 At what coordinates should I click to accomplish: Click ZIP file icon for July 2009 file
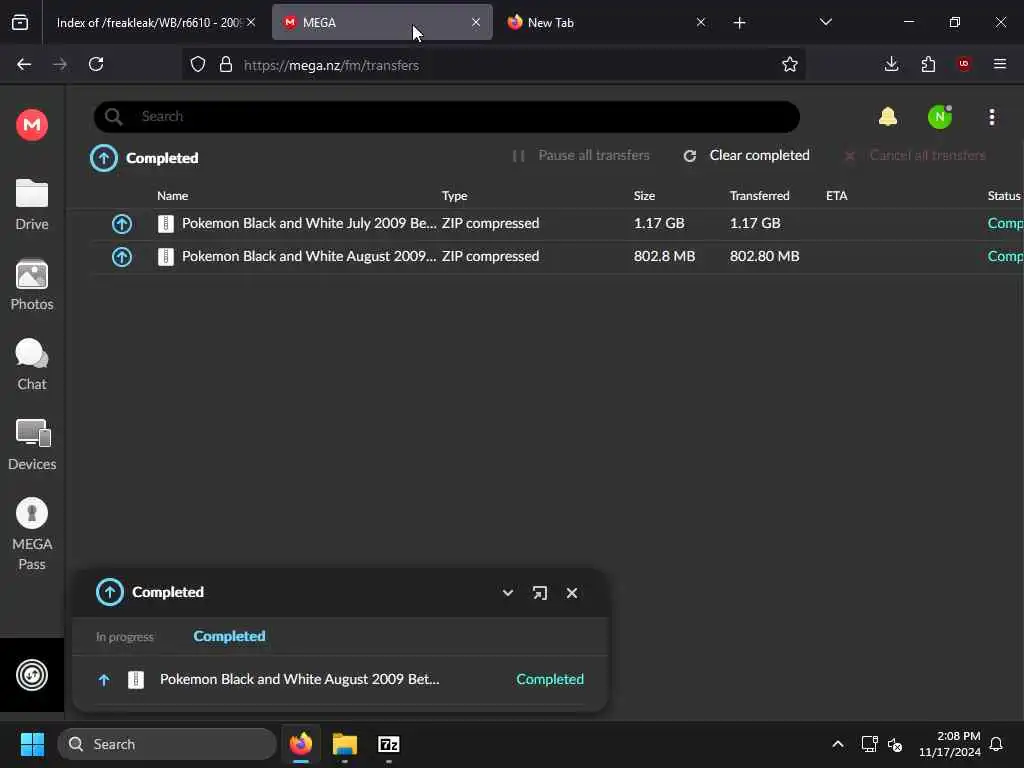[166, 223]
